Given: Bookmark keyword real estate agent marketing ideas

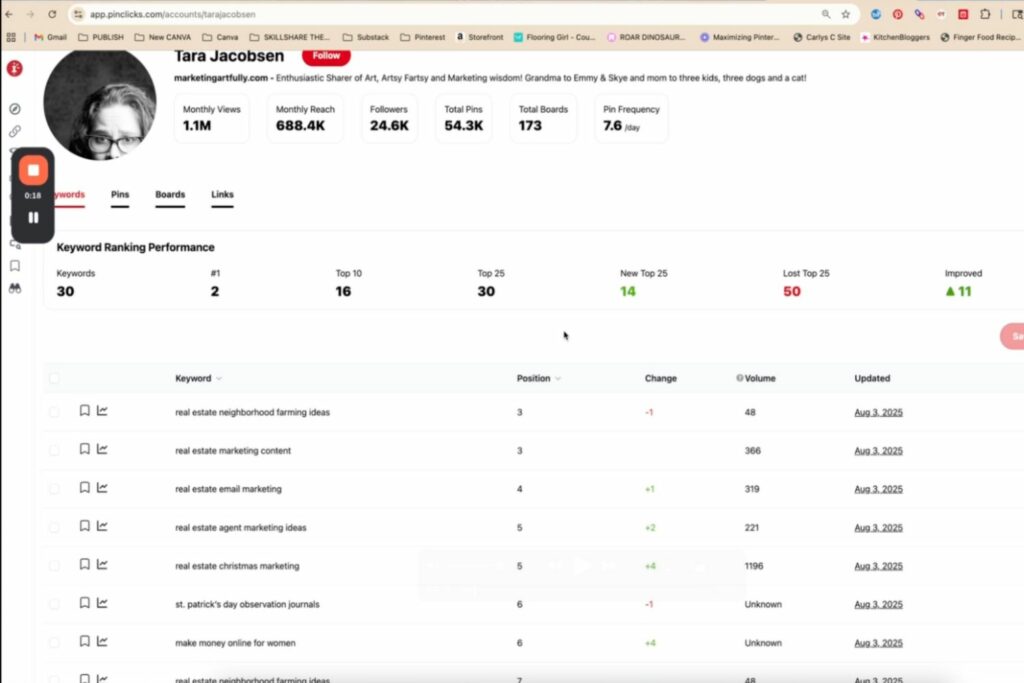Looking at the screenshot, I should pyautogui.click(x=84, y=526).
